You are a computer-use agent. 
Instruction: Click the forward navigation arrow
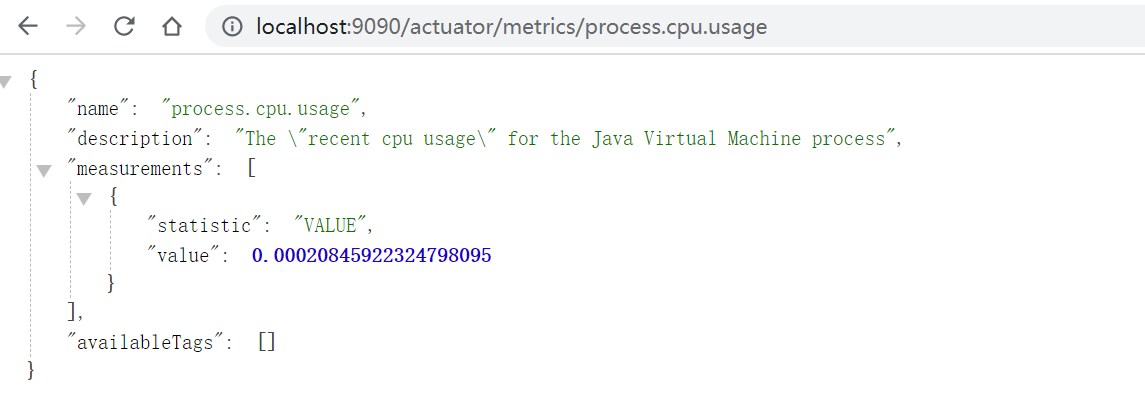point(76,27)
